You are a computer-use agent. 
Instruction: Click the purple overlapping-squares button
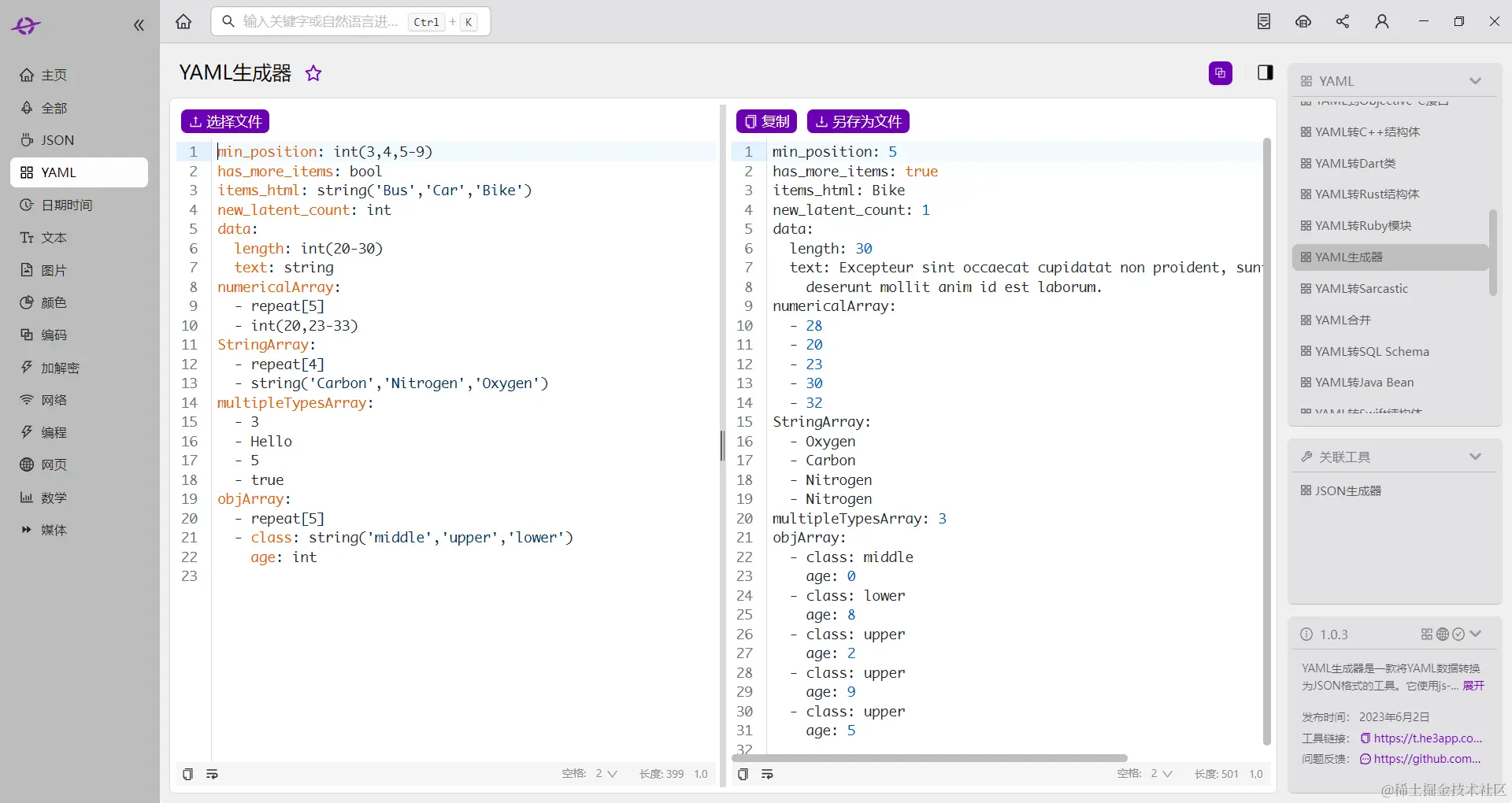(x=1221, y=73)
